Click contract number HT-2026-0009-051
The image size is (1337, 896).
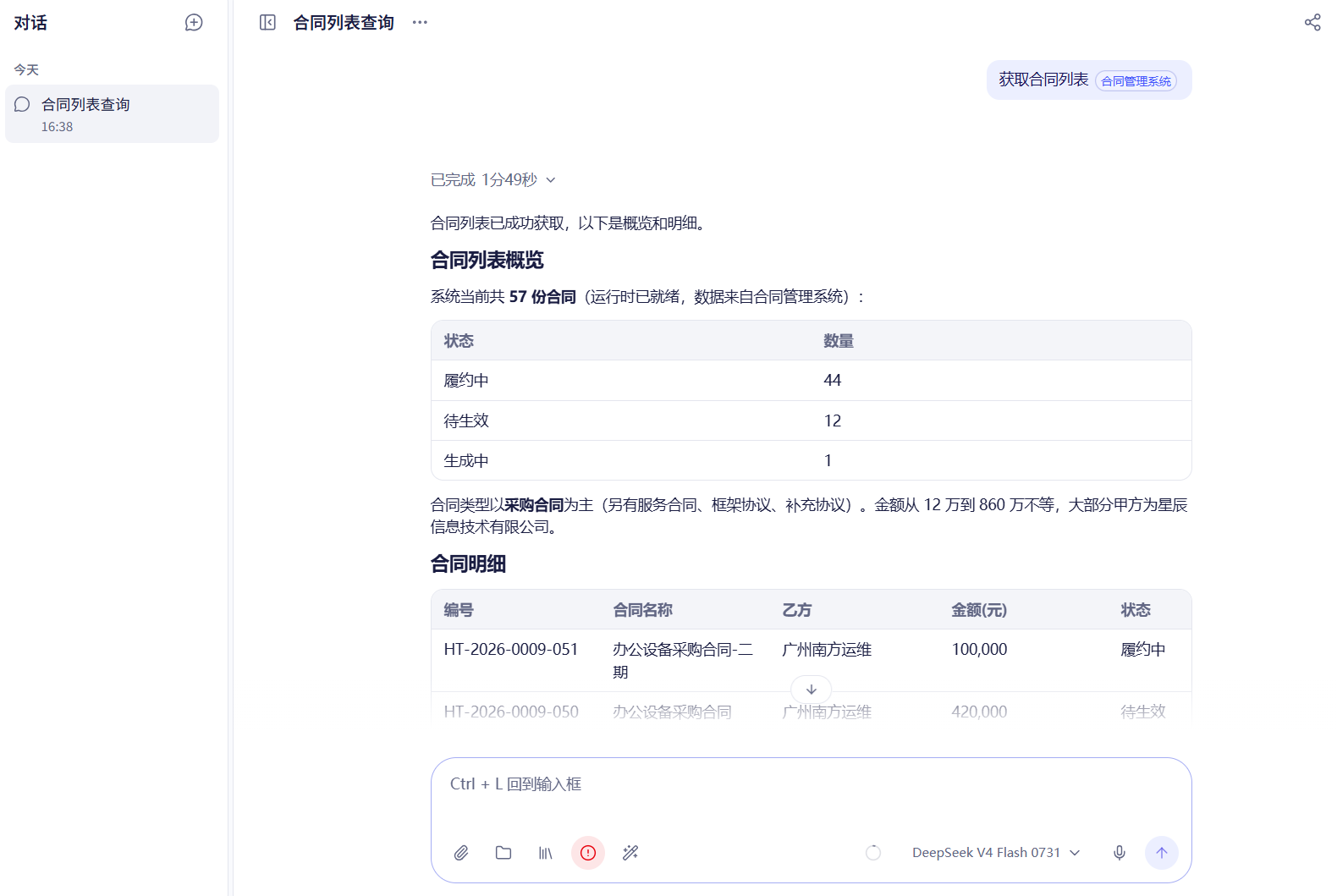coord(511,650)
